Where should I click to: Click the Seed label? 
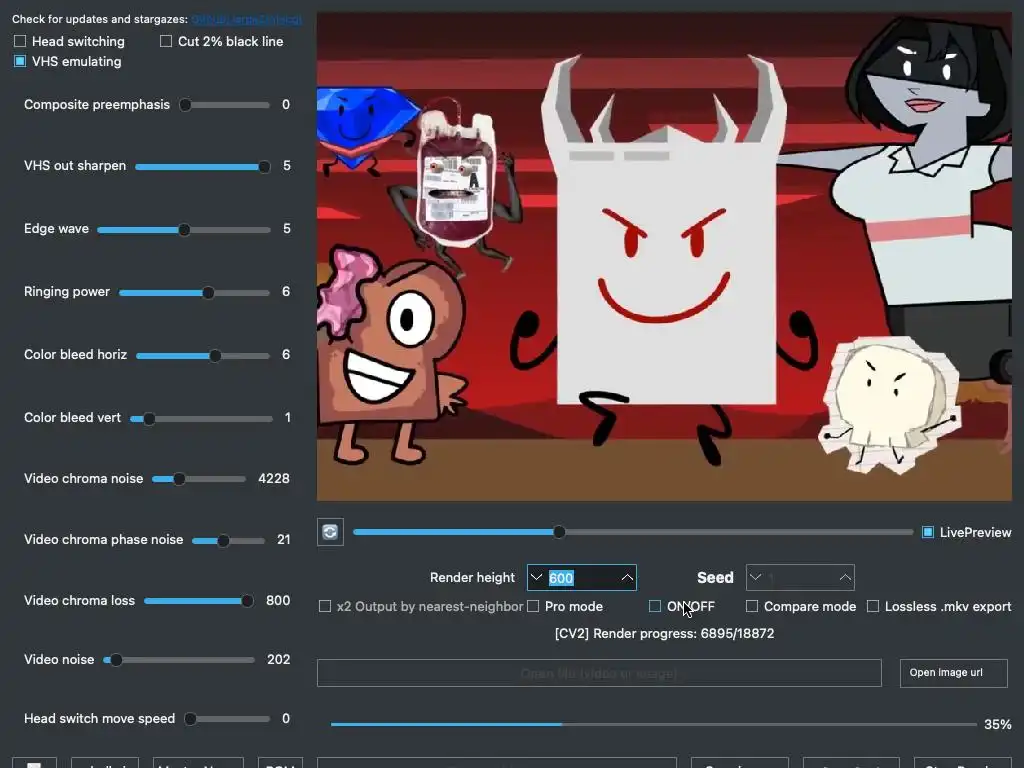[715, 577]
